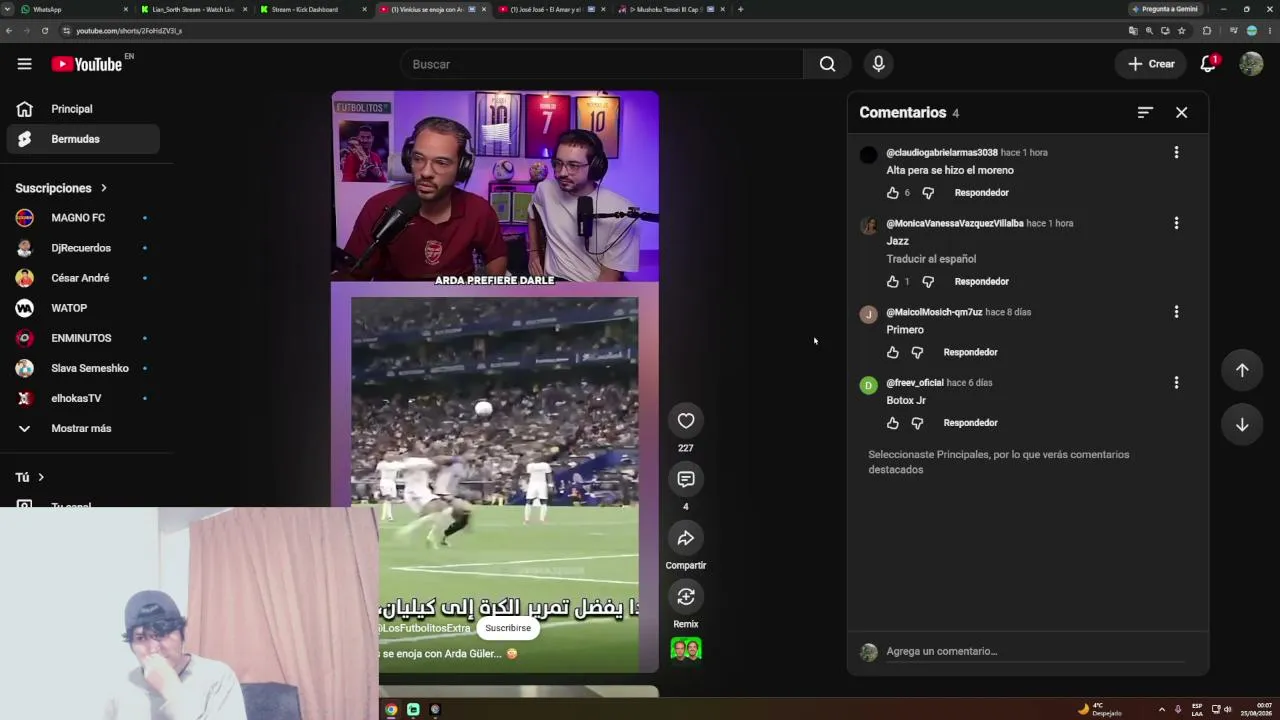Open the notifications bell
Viewport: 1280px width, 720px height.
(1208, 64)
